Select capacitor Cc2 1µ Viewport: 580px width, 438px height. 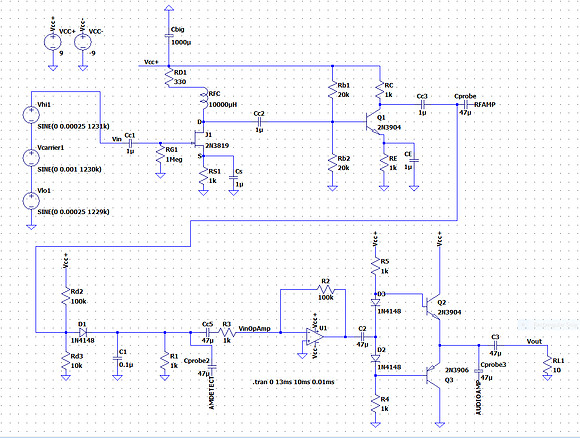click(259, 122)
